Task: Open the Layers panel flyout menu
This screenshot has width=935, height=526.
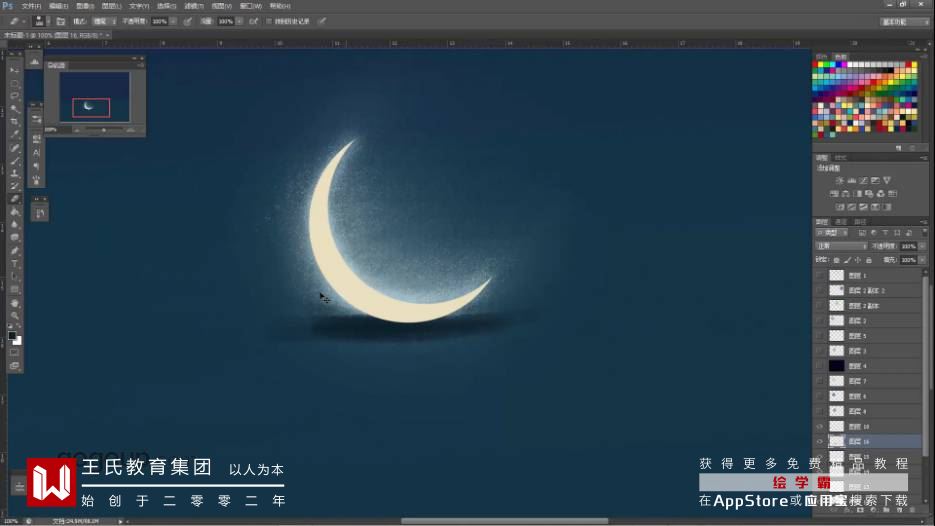Action: point(925,222)
